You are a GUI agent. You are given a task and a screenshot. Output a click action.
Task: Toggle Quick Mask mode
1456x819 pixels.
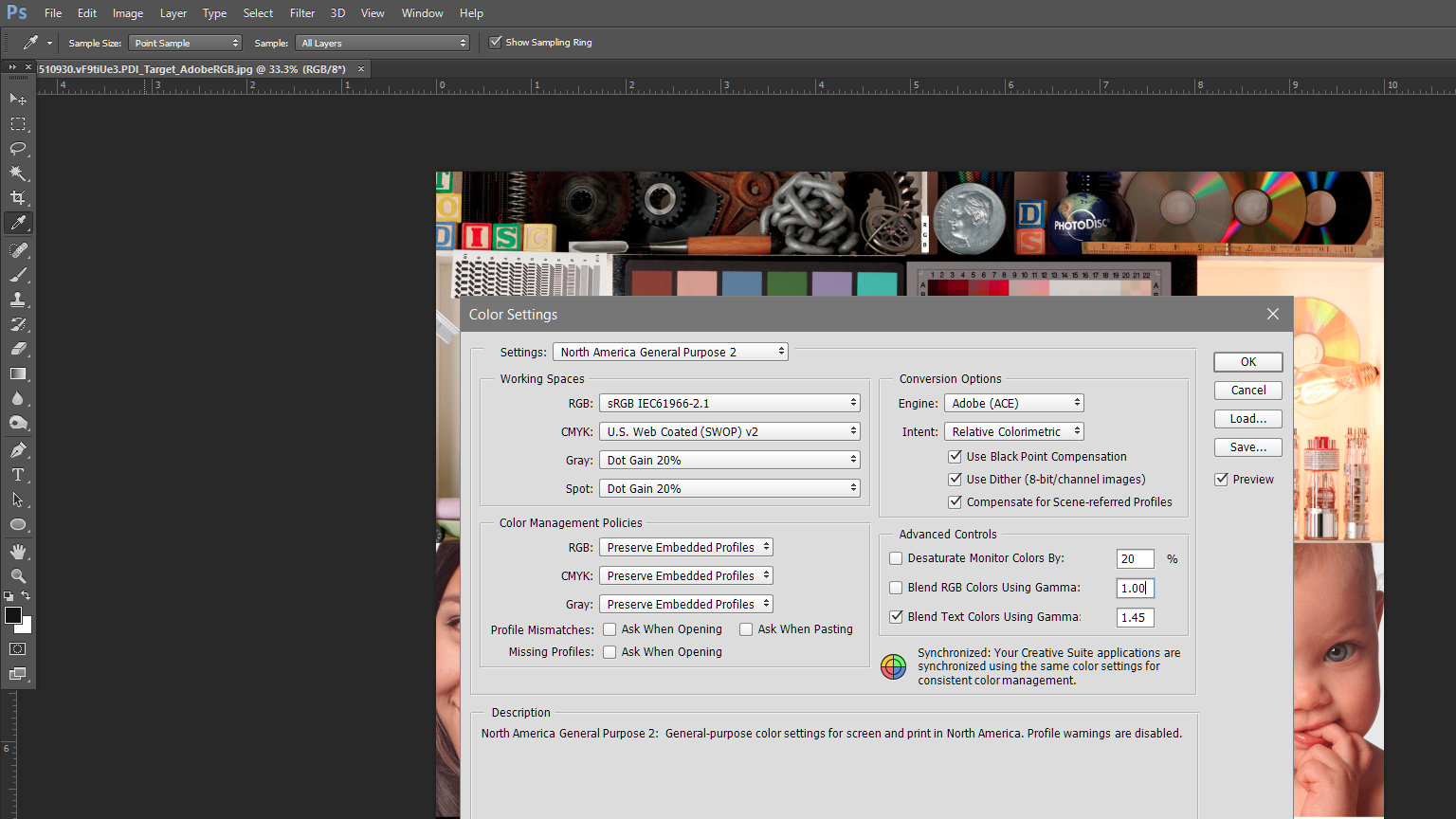click(18, 649)
